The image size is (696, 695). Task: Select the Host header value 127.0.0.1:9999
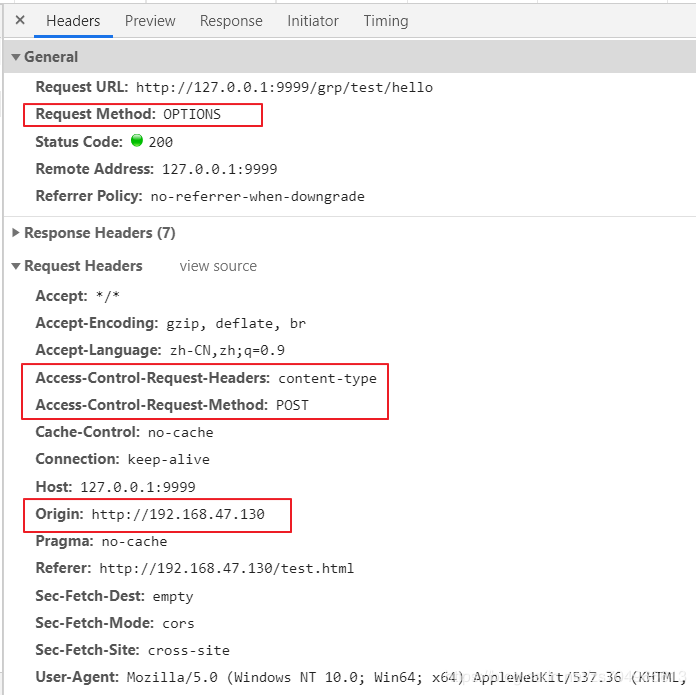(138, 487)
